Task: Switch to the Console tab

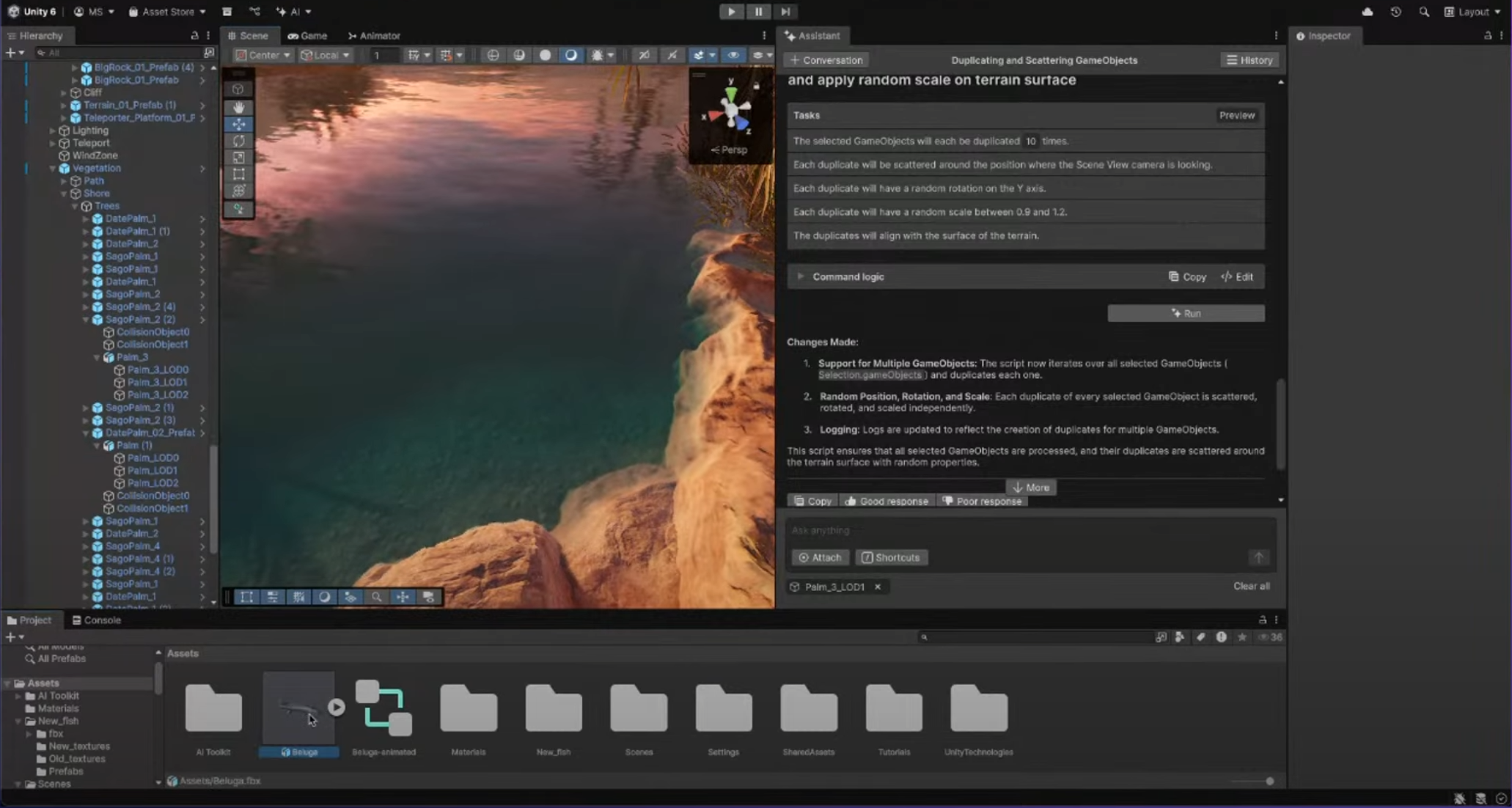Action: point(96,620)
